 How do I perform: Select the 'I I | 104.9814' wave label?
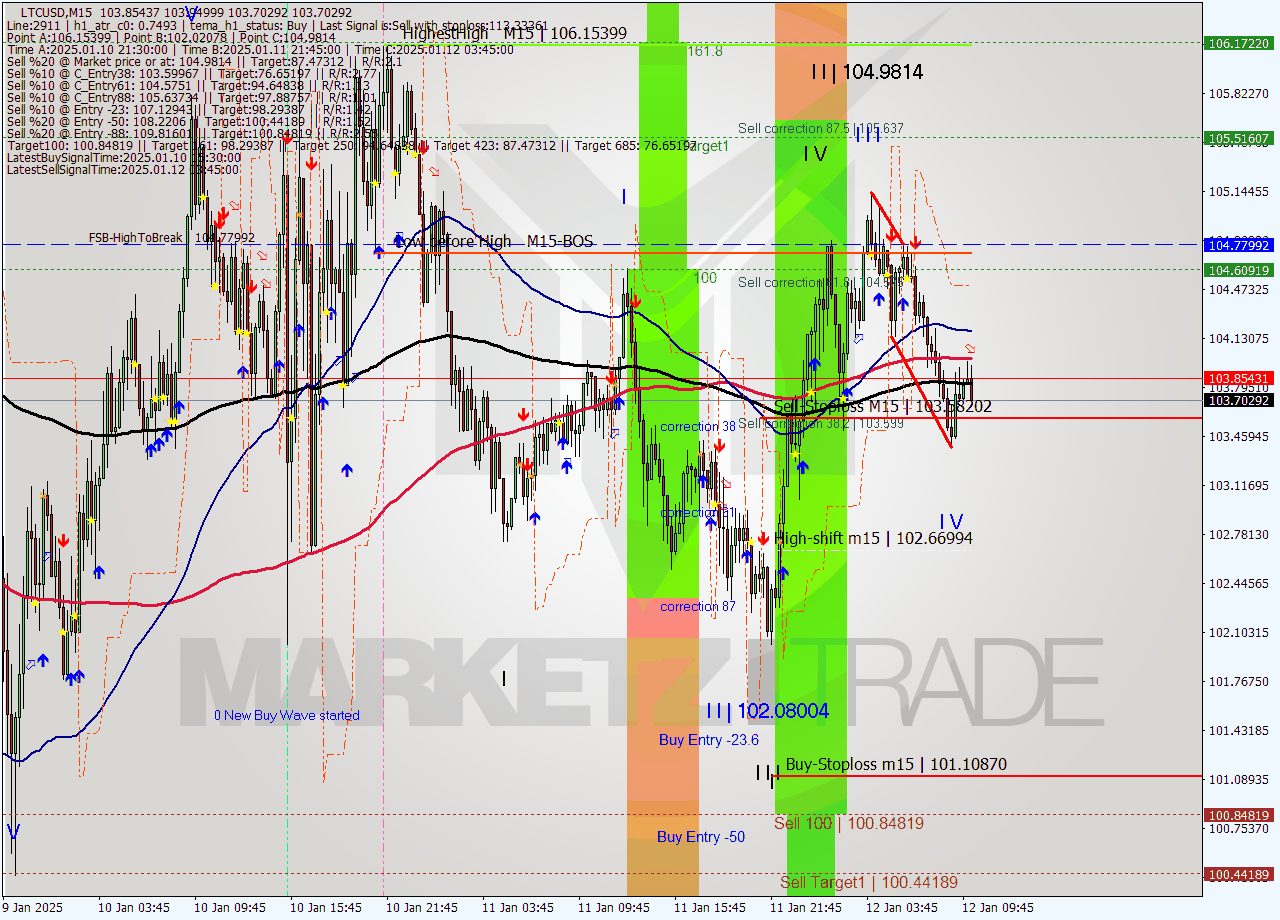coord(867,72)
